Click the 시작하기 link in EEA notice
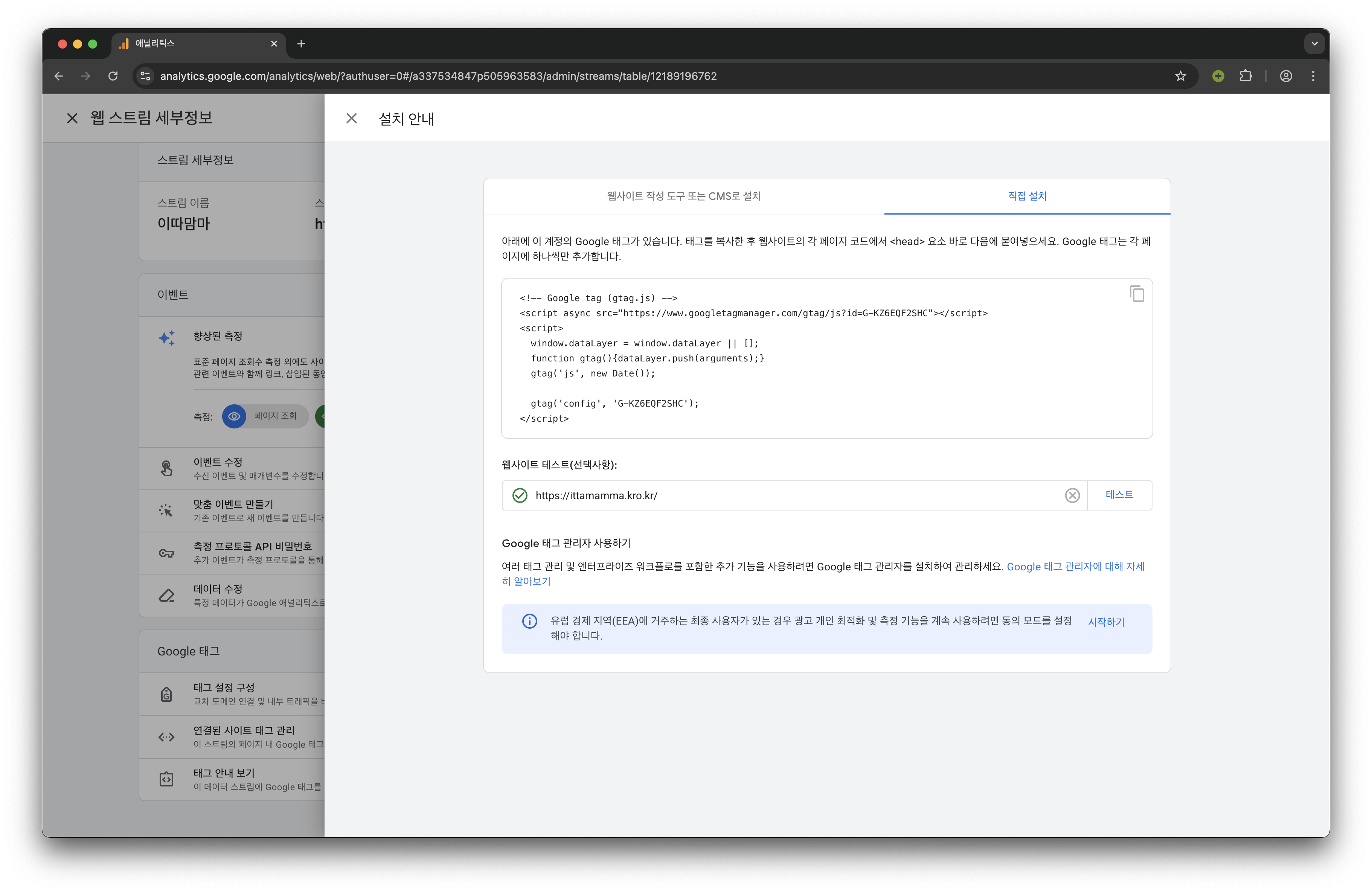The image size is (1372, 893). 1106,622
